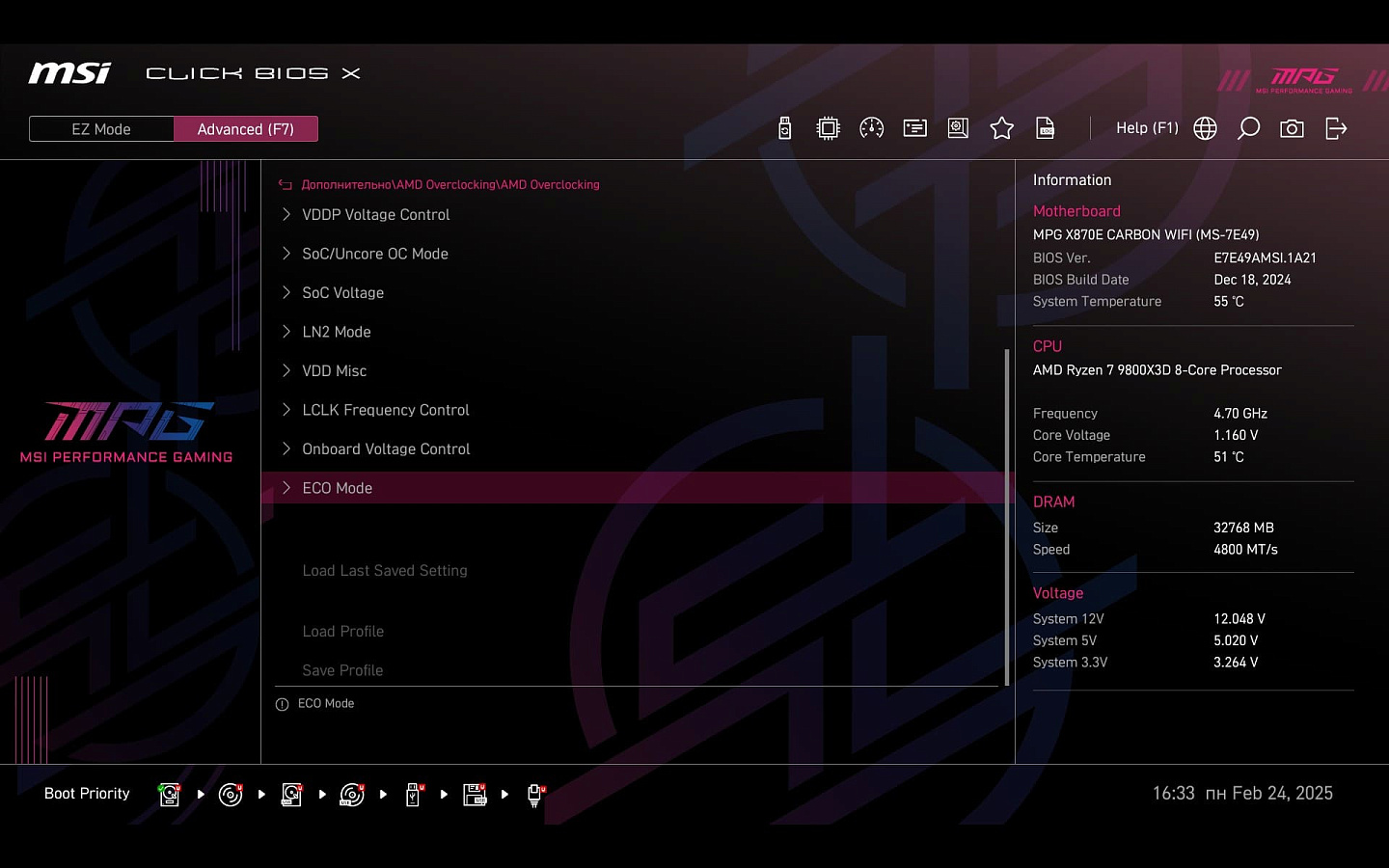Click the settings list vertical scrollbar
Screen dimensions: 1389x868
(1007, 517)
